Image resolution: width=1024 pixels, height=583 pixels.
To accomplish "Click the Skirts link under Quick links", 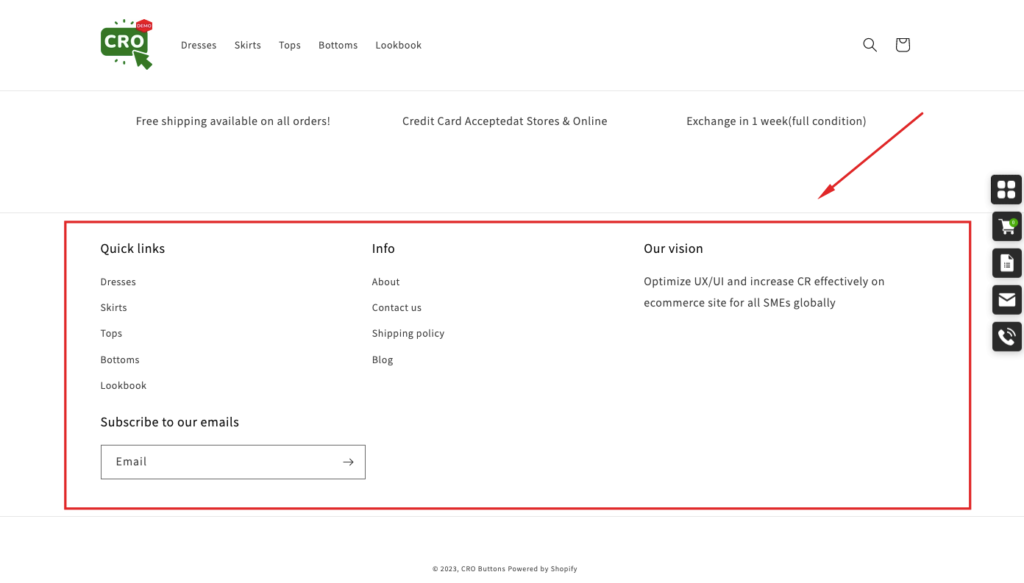I will coord(114,307).
